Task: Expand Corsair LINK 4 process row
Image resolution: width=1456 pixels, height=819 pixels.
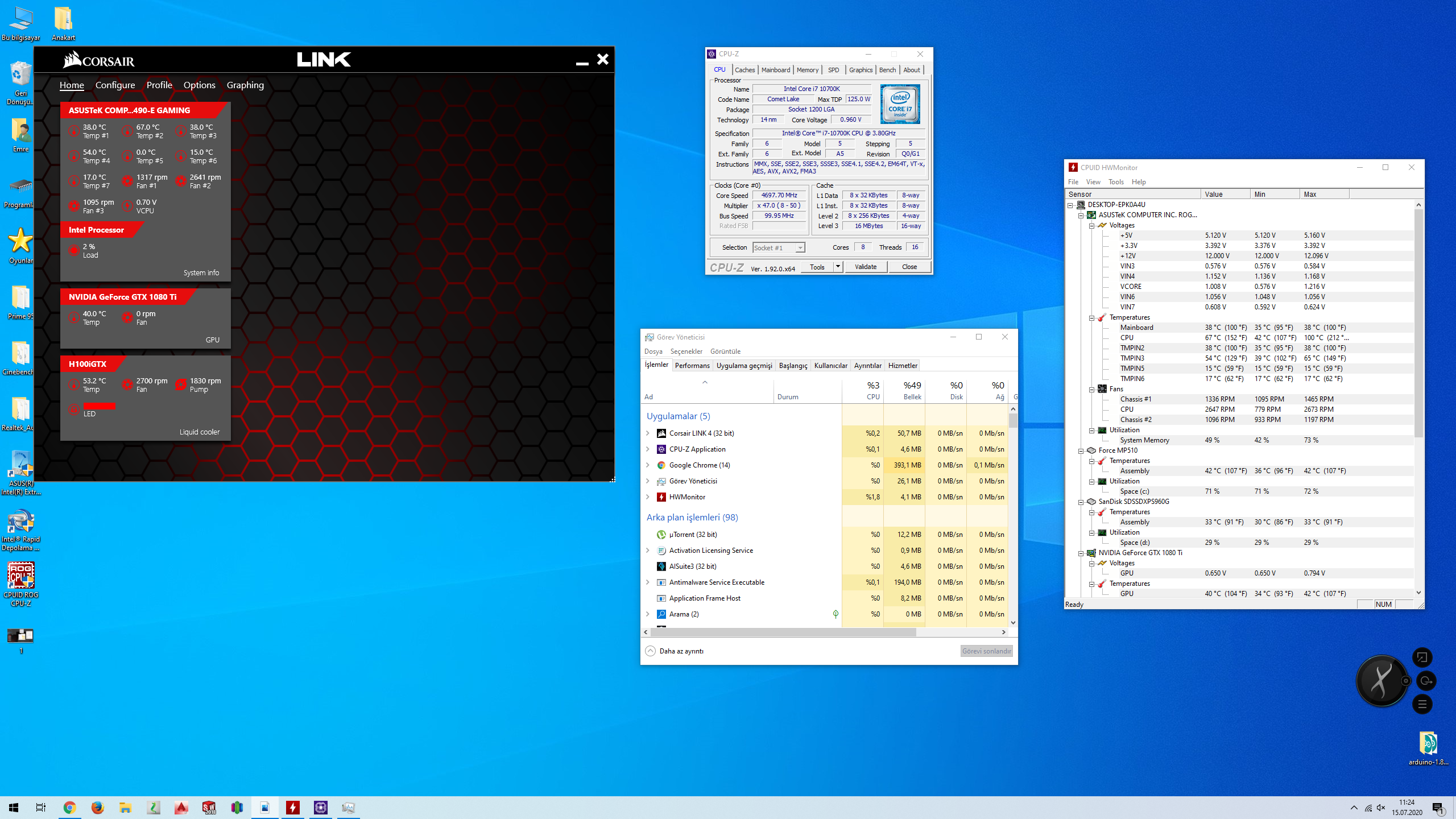Action: [x=648, y=433]
